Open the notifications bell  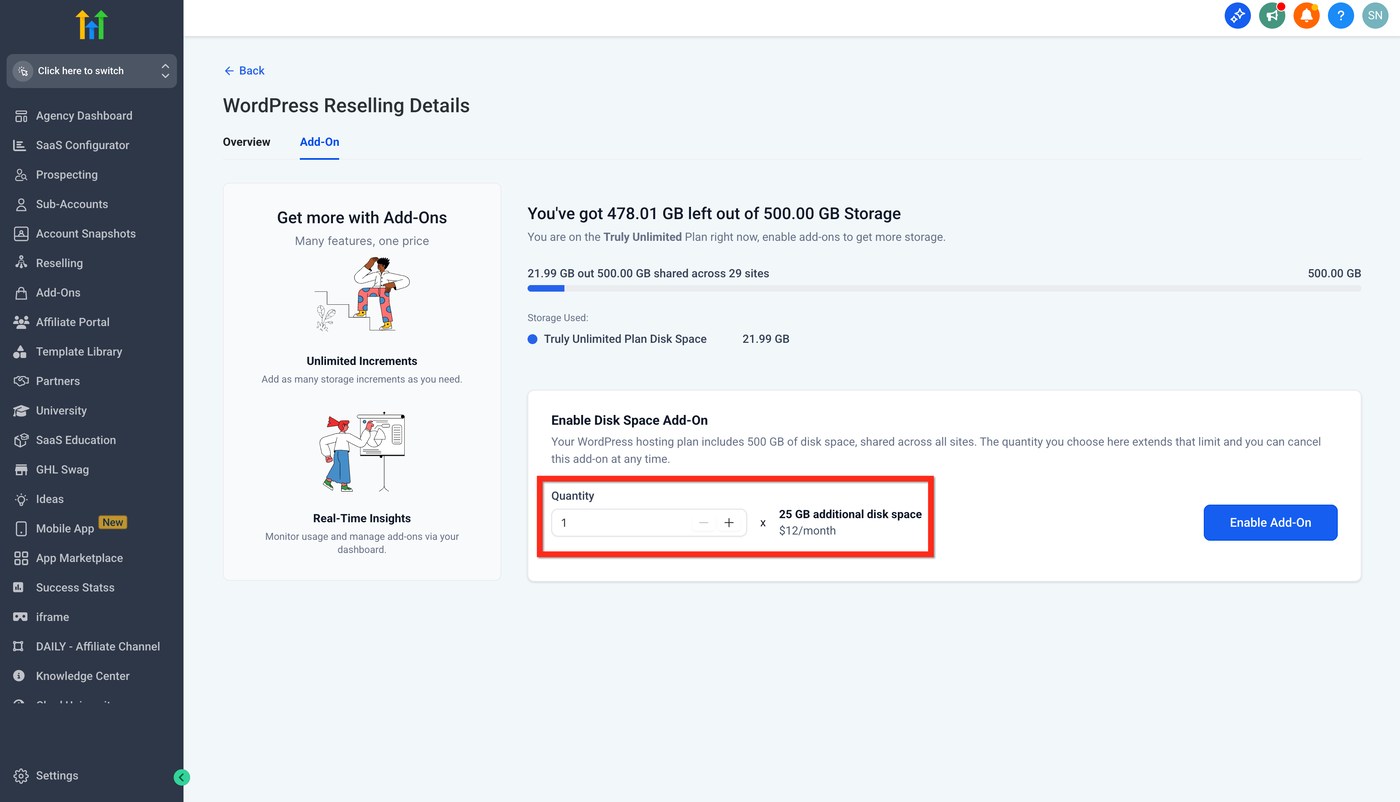pyautogui.click(x=1306, y=16)
